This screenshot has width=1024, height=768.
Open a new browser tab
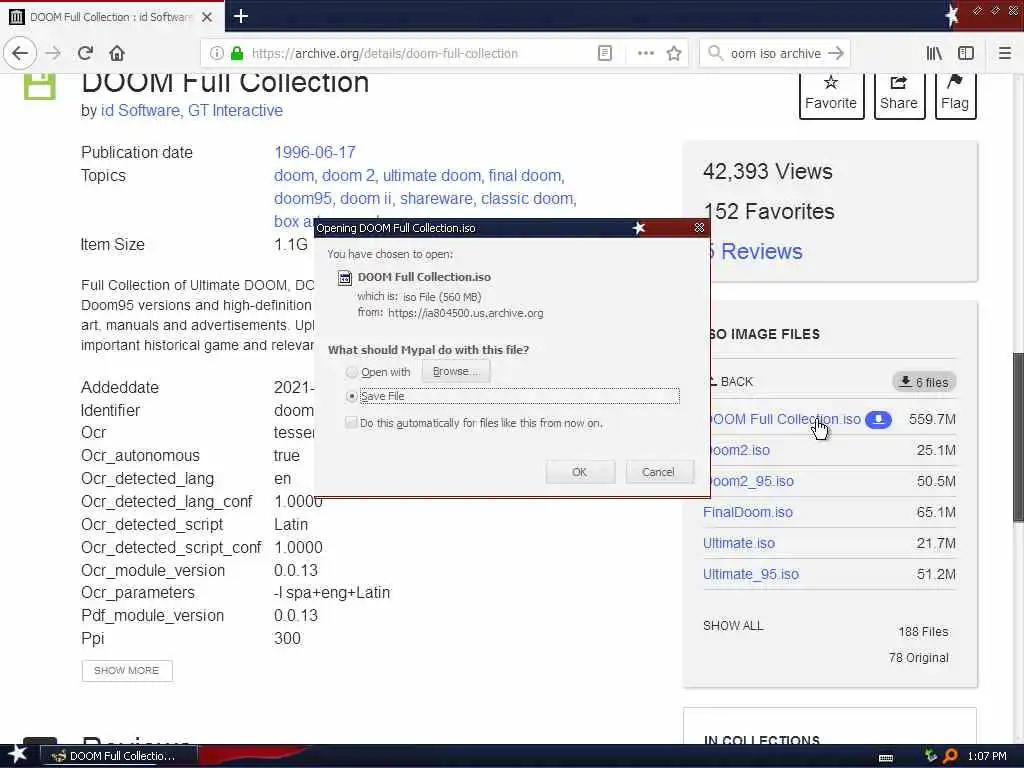[x=240, y=16]
